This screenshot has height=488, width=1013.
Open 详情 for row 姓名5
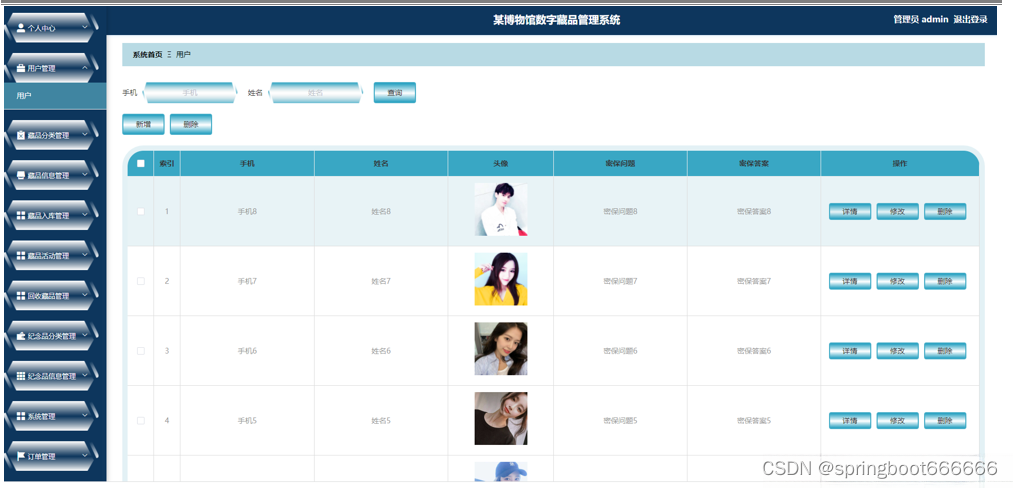(850, 421)
